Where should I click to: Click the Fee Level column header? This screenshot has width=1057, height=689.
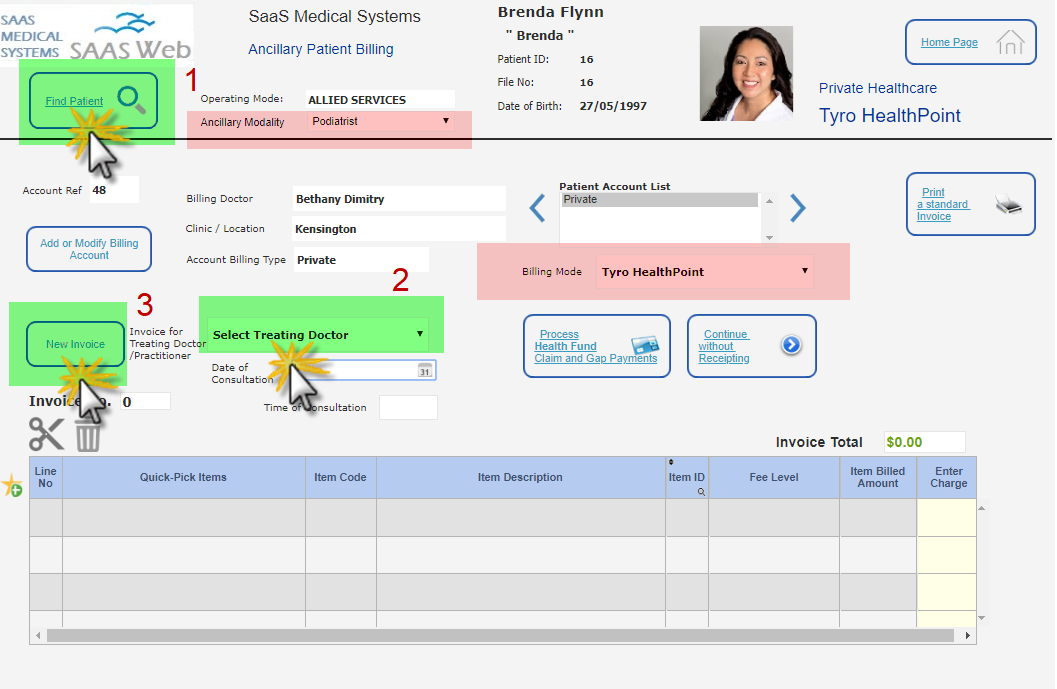pos(774,477)
